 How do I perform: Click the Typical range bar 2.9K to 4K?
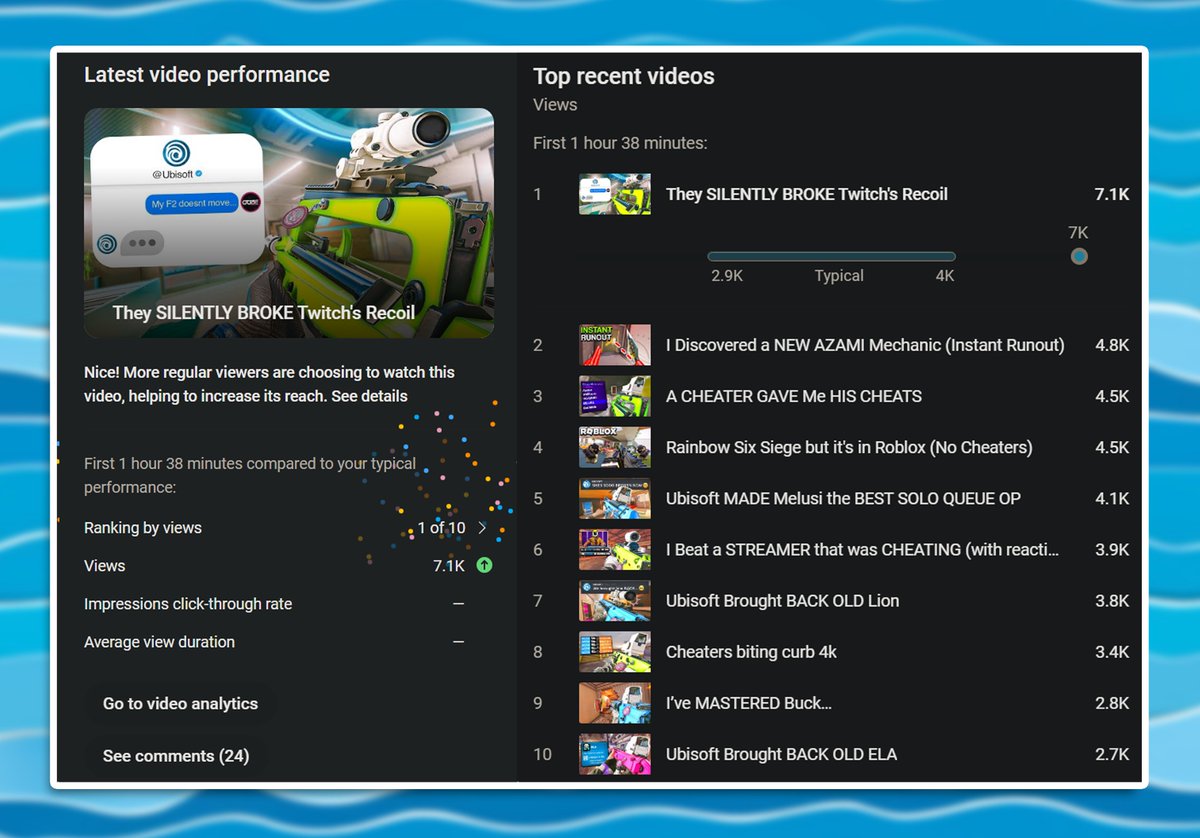click(x=831, y=256)
